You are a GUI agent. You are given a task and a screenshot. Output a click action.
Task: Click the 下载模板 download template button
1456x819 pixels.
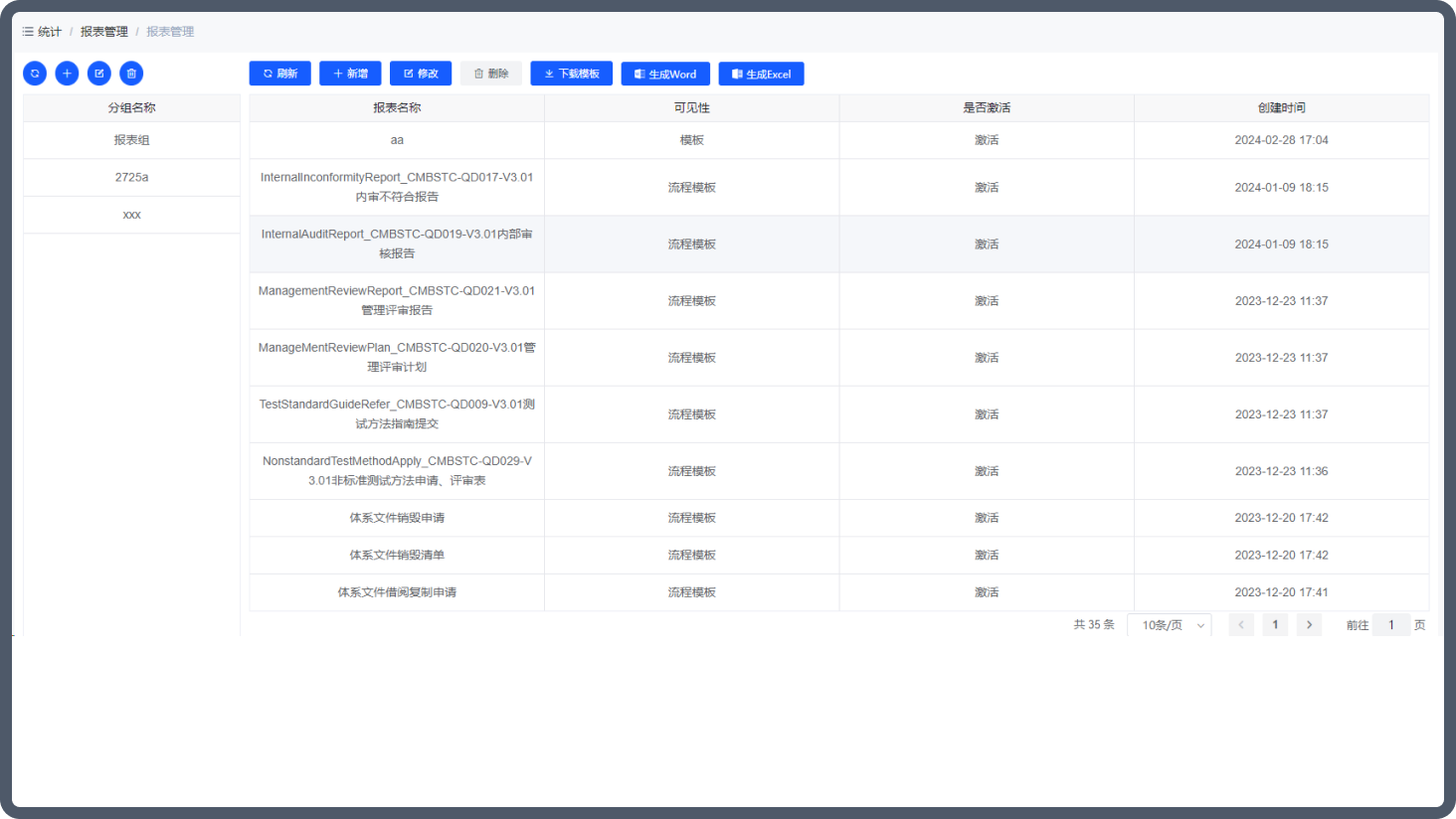tap(572, 74)
